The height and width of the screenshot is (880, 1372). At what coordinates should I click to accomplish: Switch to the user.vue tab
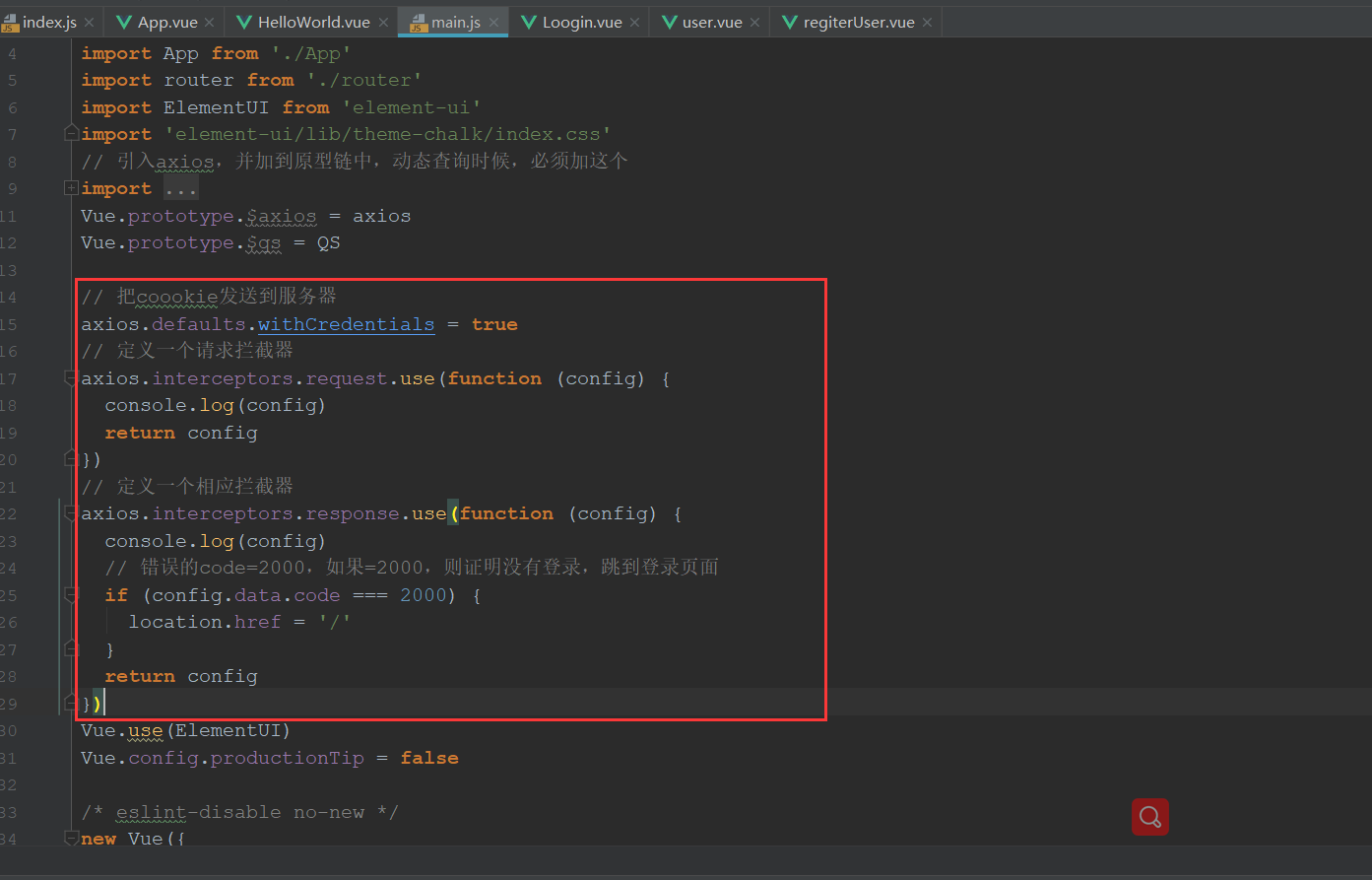(710, 22)
